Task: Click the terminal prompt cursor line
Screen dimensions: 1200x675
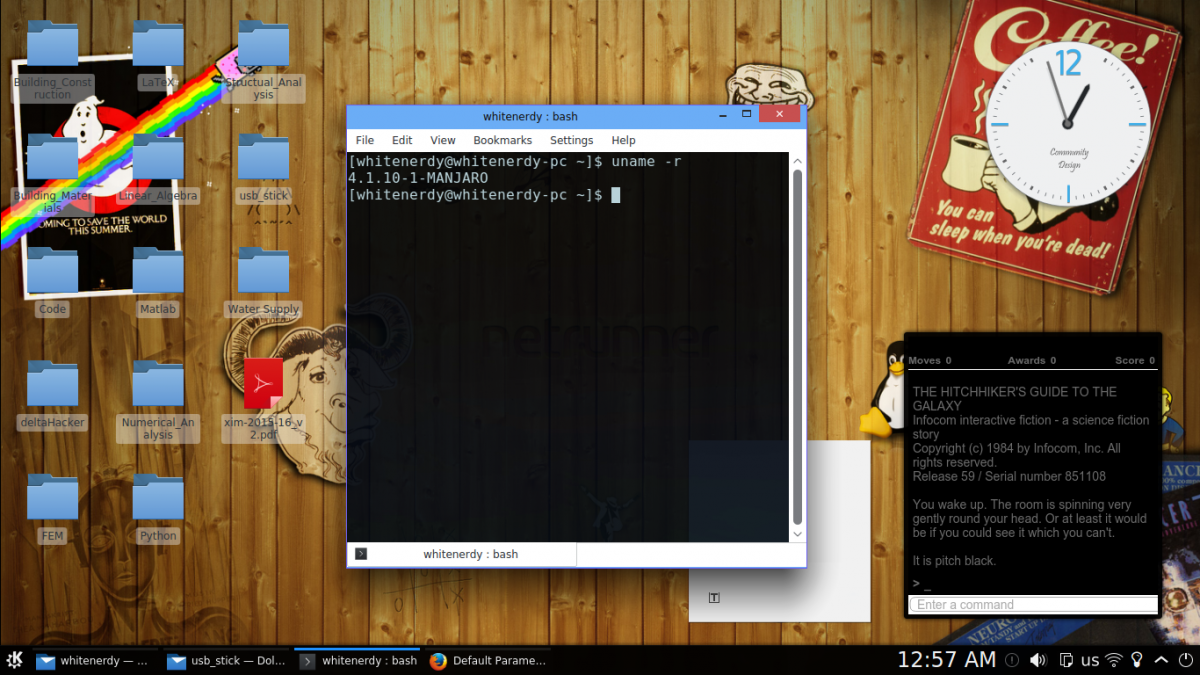Action: click(x=484, y=195)
